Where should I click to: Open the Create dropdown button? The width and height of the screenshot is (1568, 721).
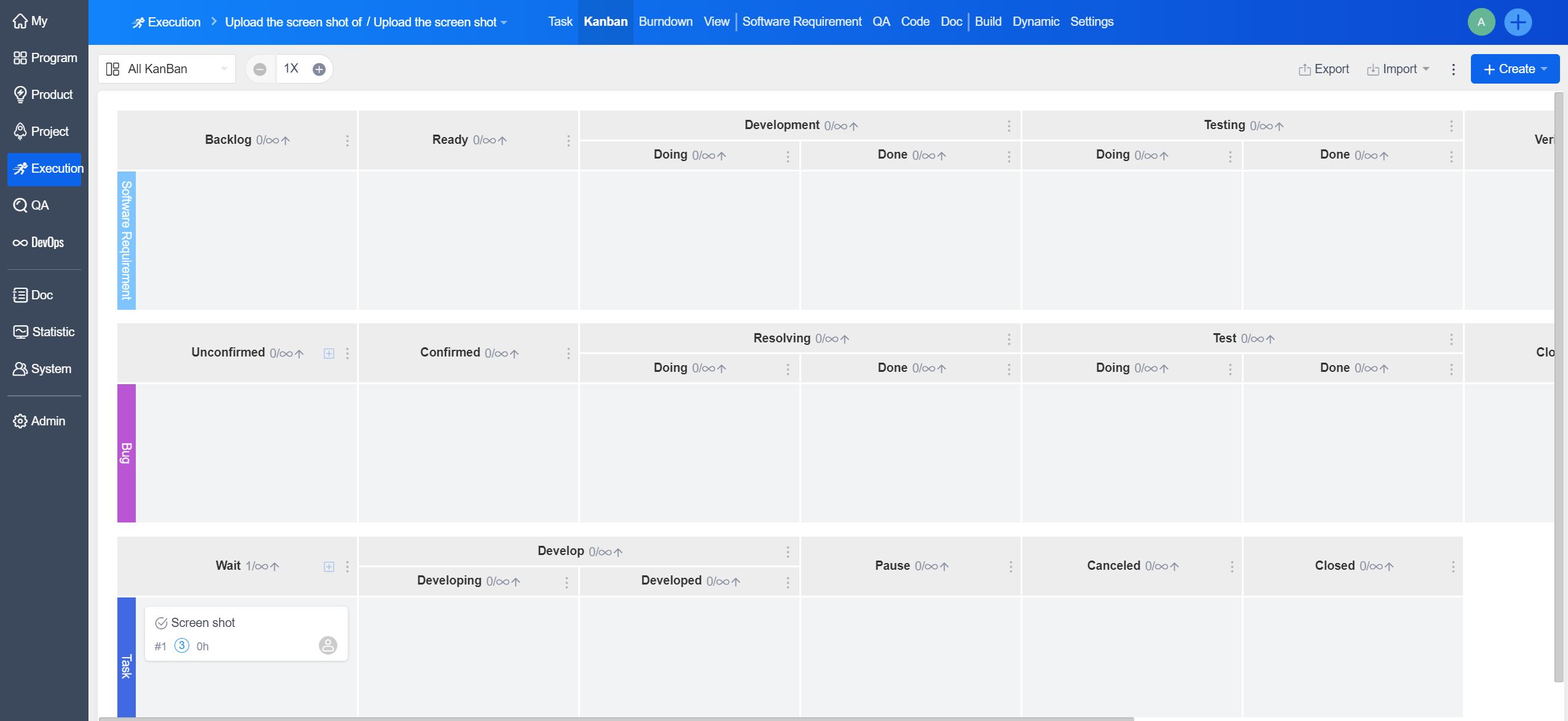[1515, 69]
